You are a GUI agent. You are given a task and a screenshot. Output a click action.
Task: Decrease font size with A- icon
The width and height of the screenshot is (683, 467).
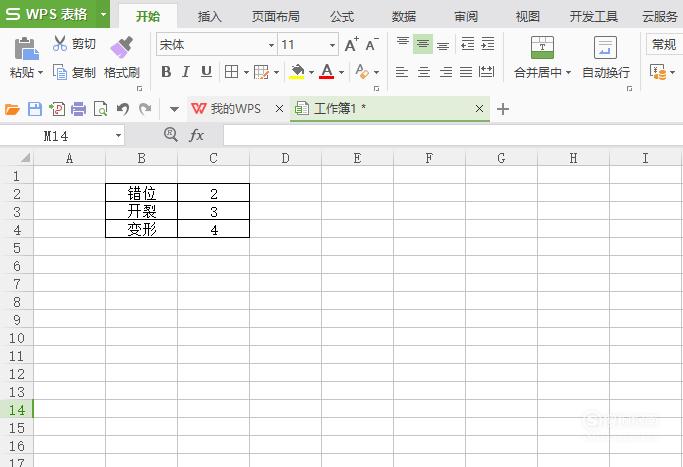pos(372,44)
